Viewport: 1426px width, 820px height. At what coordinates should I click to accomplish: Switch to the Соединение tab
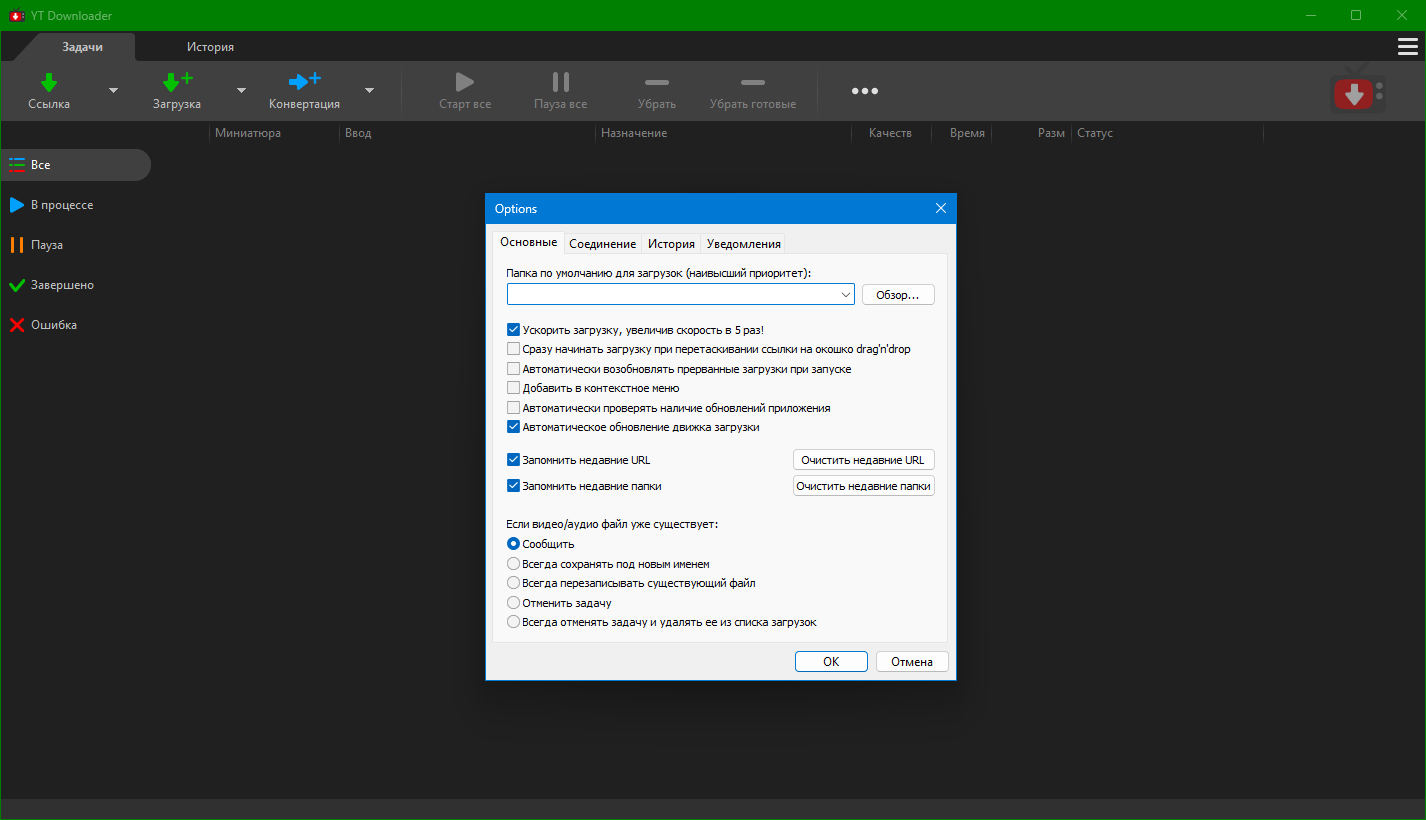[602, 244]
